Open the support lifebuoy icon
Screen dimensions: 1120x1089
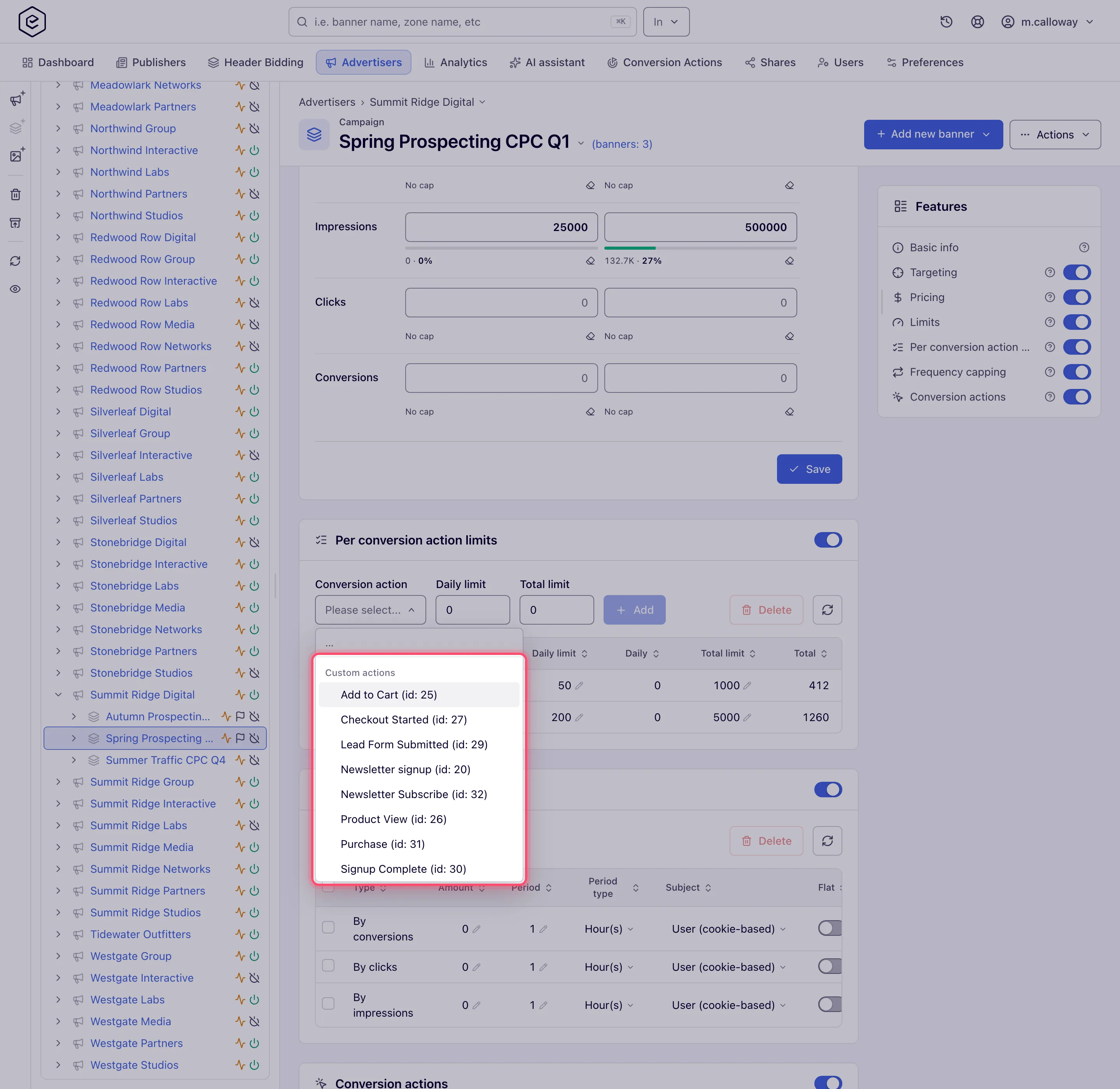tap(978, 22)
